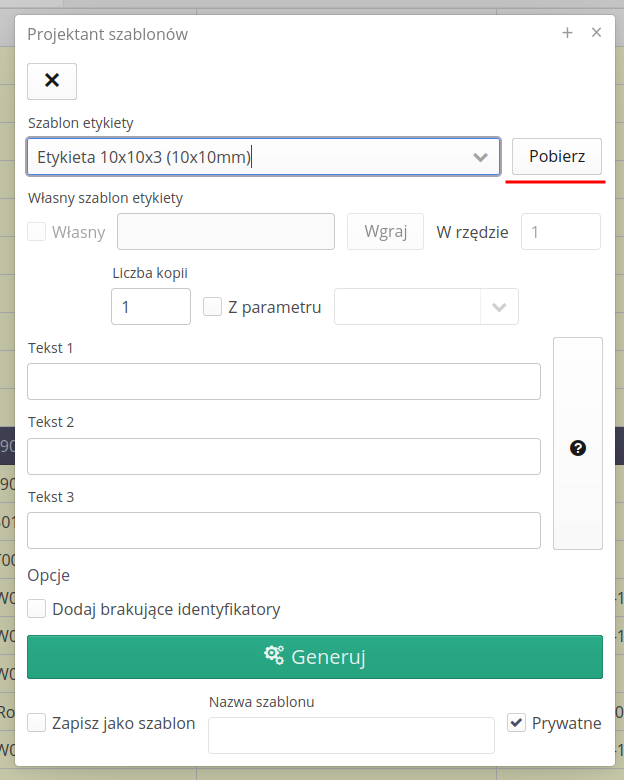Close the Projektant szablonów dialog
624x780 pixels.
(596, 33)
